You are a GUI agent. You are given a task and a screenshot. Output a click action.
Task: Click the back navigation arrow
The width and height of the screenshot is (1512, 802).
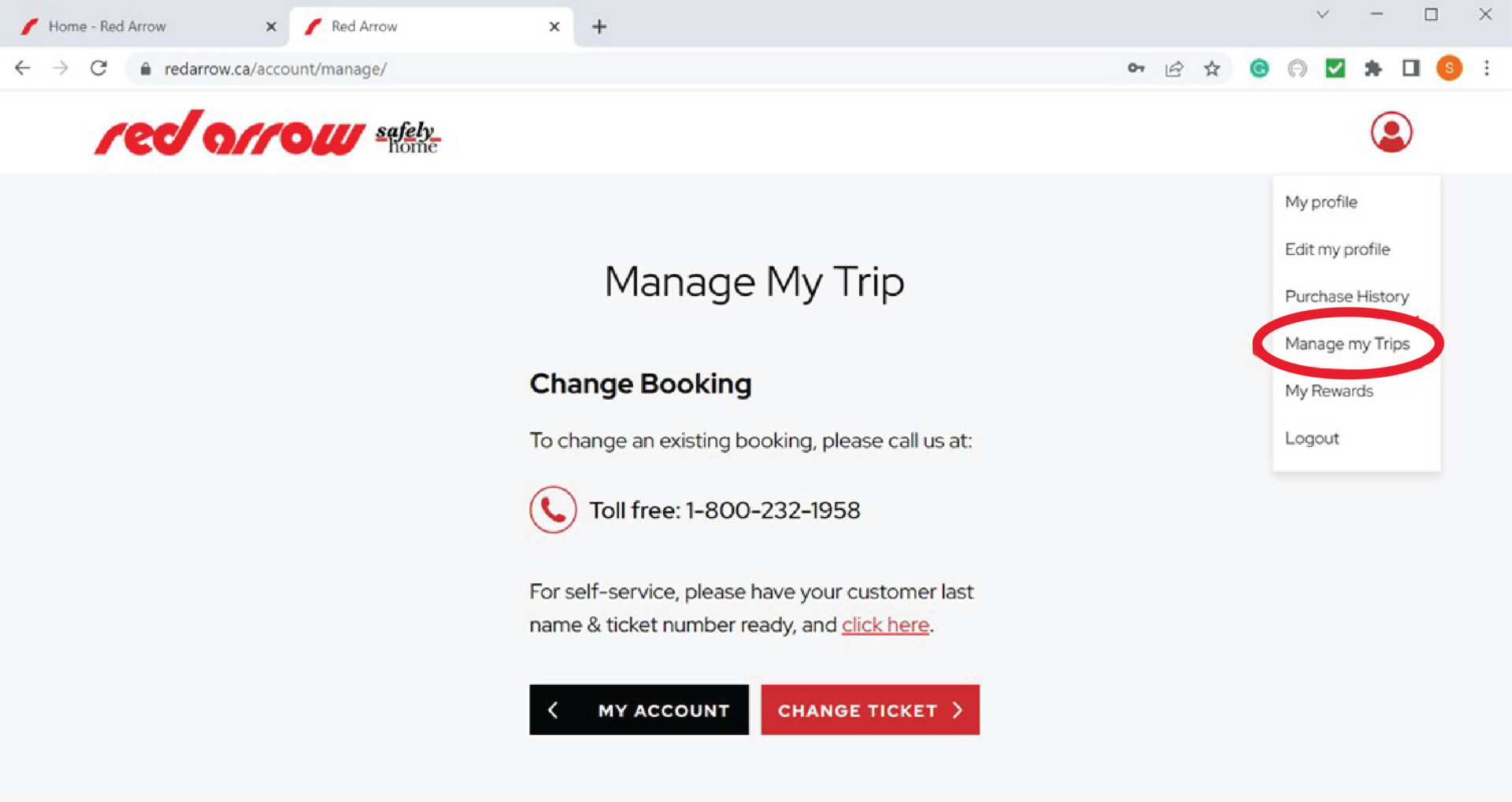coord(23,68)
